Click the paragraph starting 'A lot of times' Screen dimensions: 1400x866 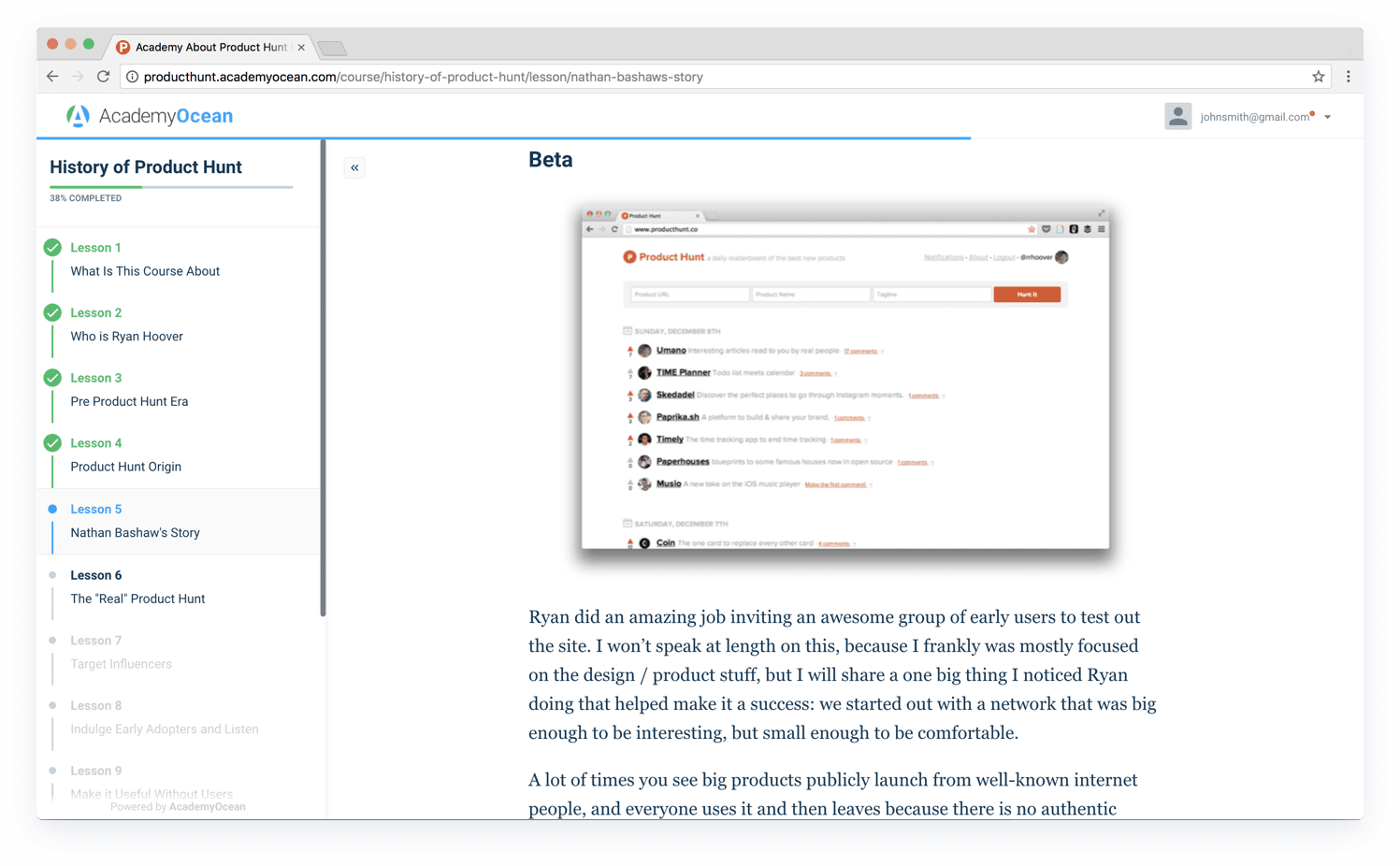pos(833,794)
